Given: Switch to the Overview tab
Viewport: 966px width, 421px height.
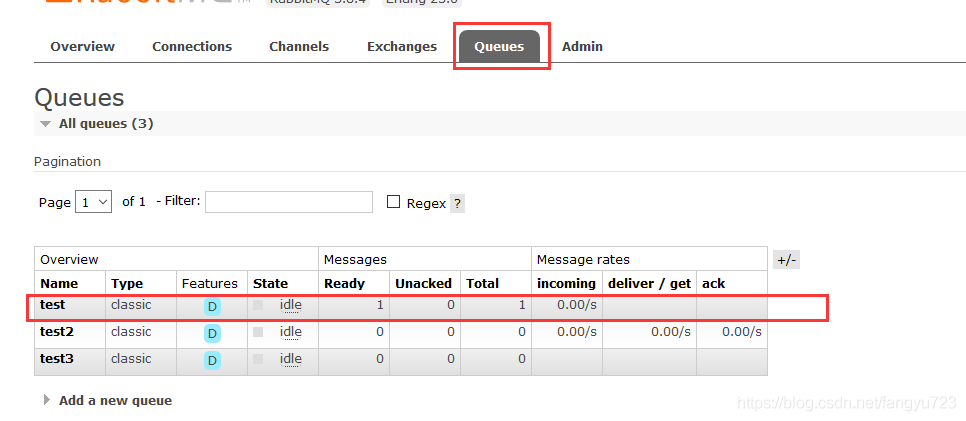Looking at the screenshot, I should [x=83, y=46].
